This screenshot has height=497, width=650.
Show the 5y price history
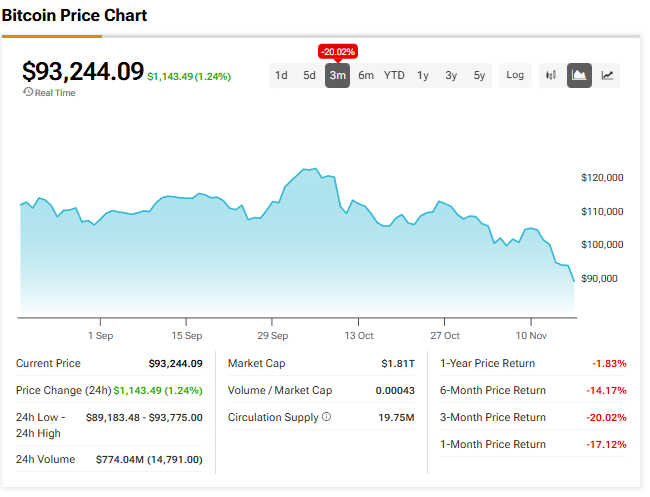click(479, 75)
